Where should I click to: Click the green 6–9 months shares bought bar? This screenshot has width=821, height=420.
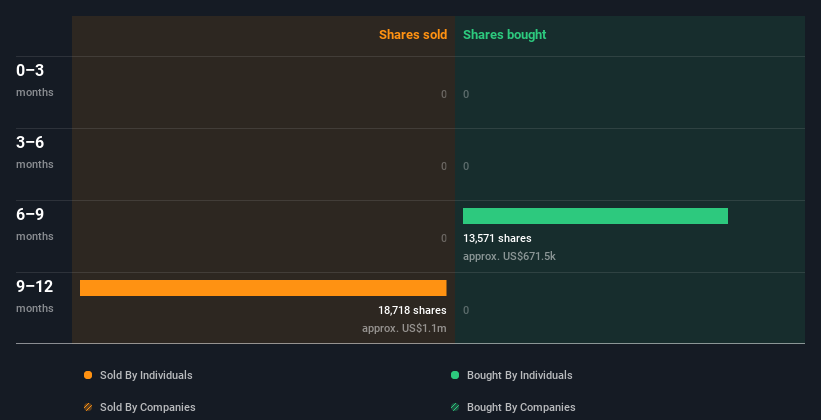point(595,216)
